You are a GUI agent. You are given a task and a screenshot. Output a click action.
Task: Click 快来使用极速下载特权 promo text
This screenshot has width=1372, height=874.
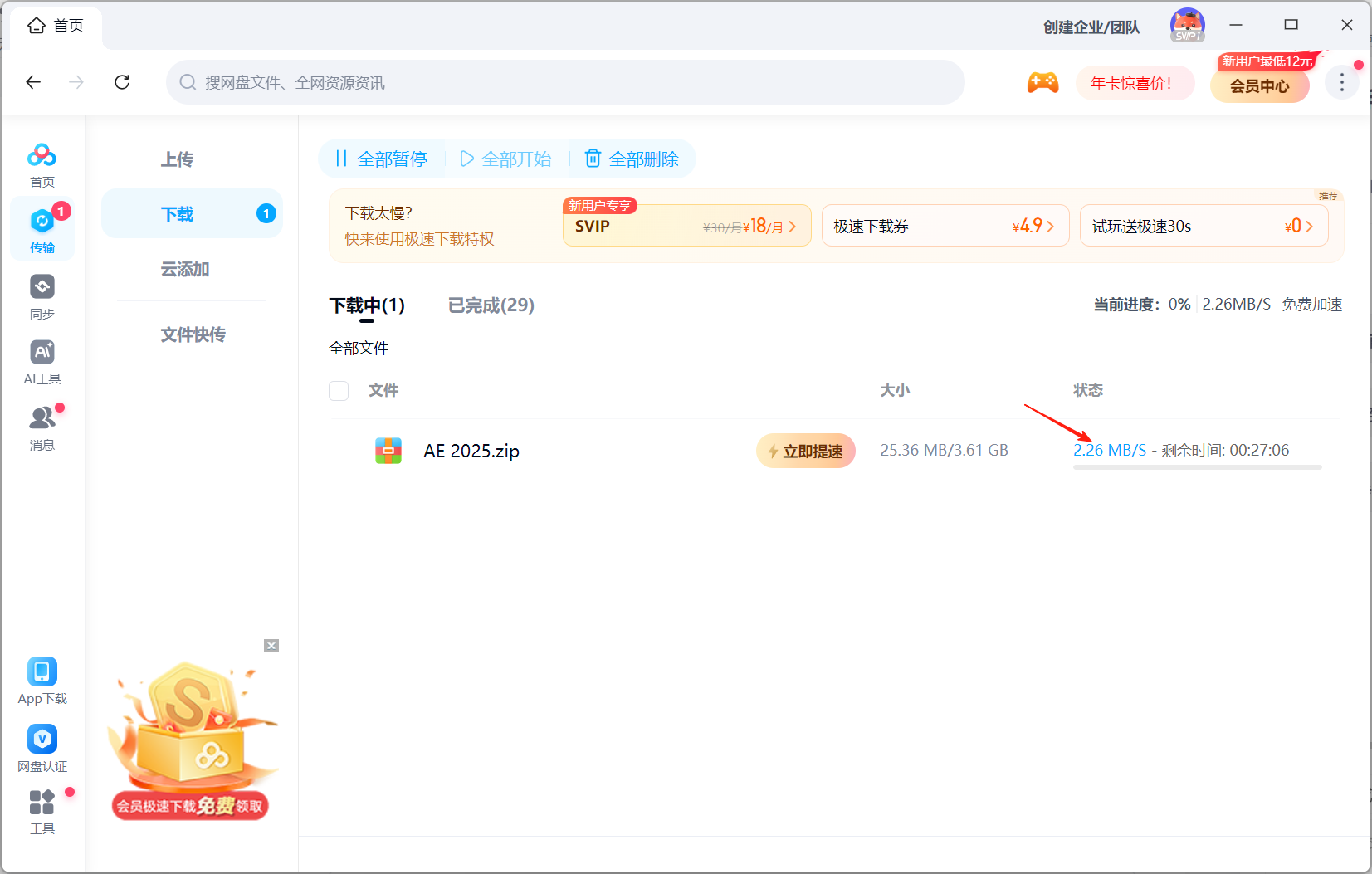pos(420,239)
